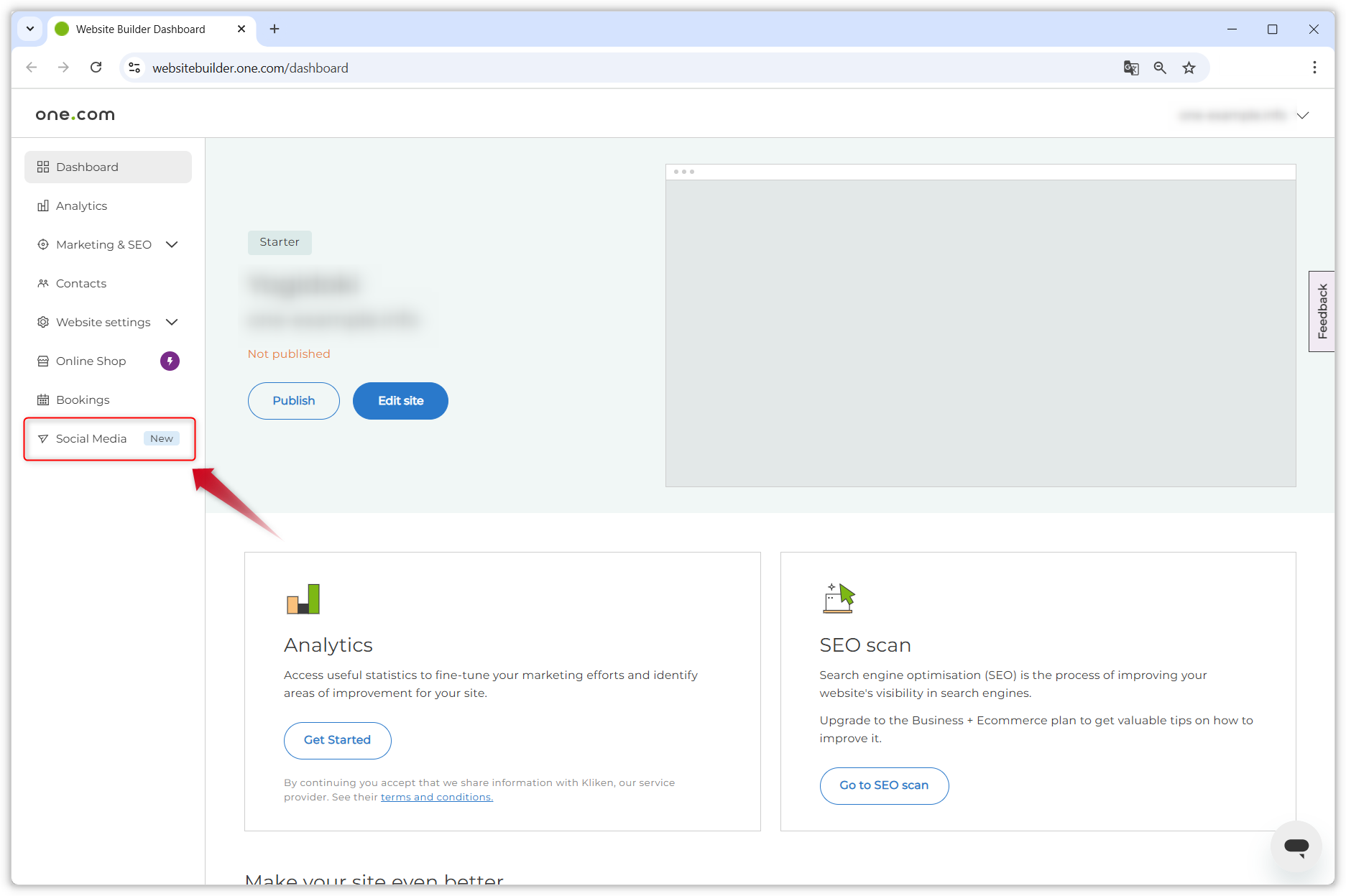Expand the Marketing & SEO submenu
The image size is (1346, 896).
pyautogui.click(x=172, y=245)
